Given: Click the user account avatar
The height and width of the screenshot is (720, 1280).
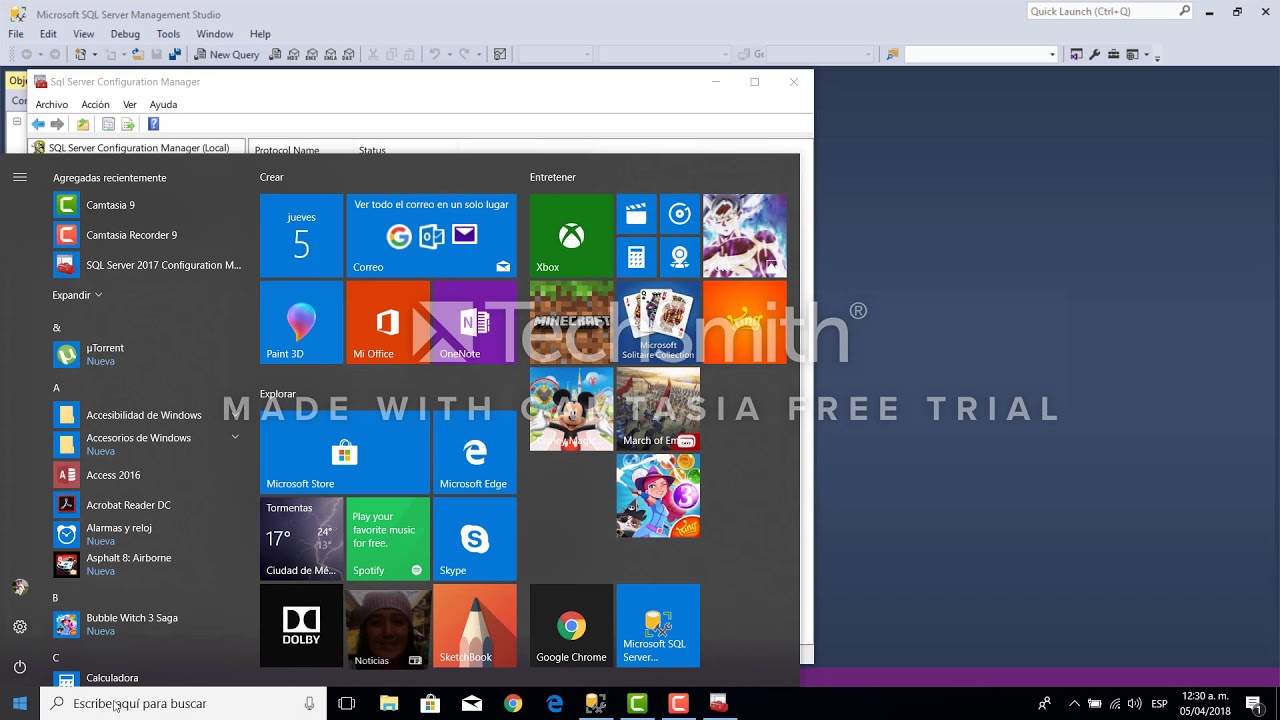Looking at the screenshot, I should [x=20, y=587].
